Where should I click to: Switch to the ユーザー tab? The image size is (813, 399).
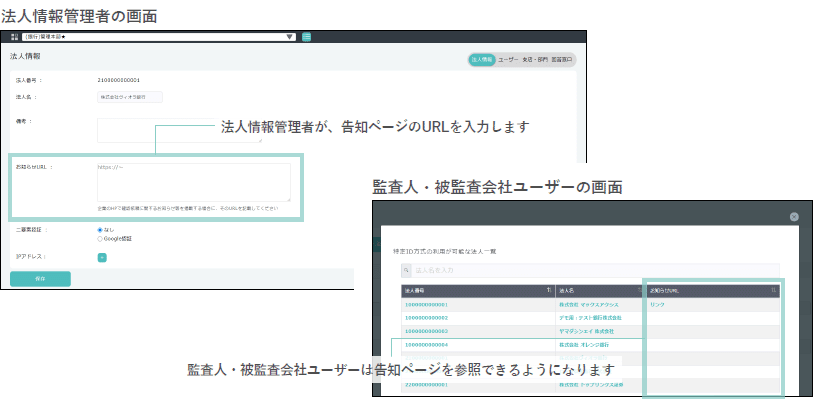coord(508,60)
